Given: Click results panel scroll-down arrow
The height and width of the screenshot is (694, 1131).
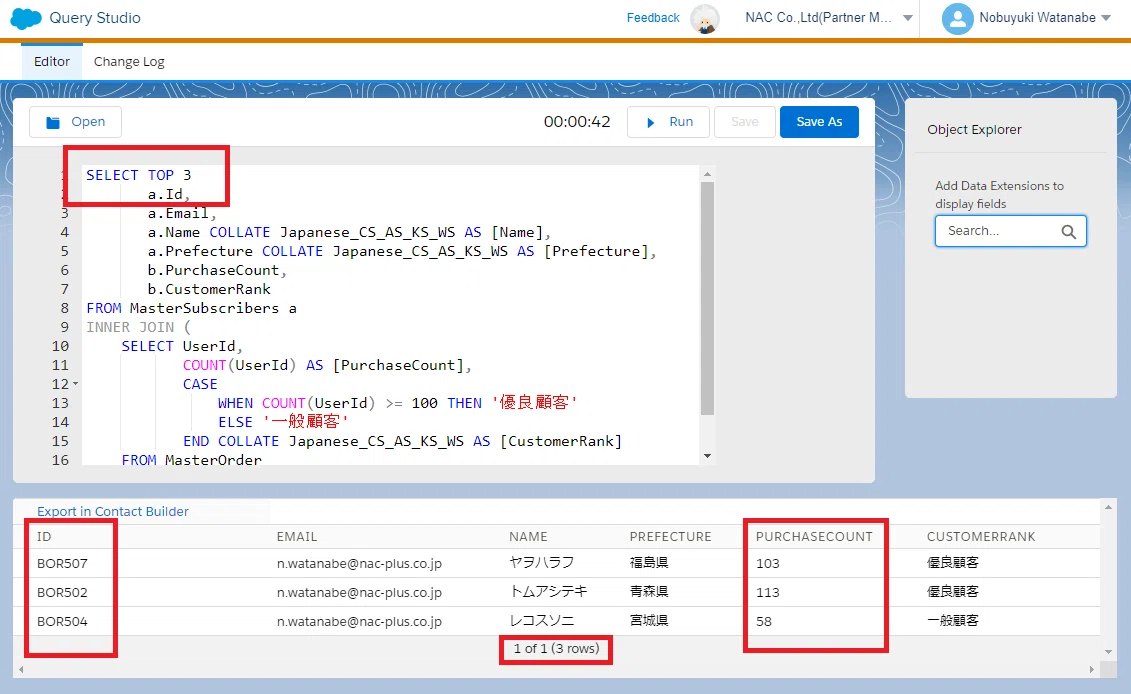Looking at the screenshot, I should [1109, 652].
